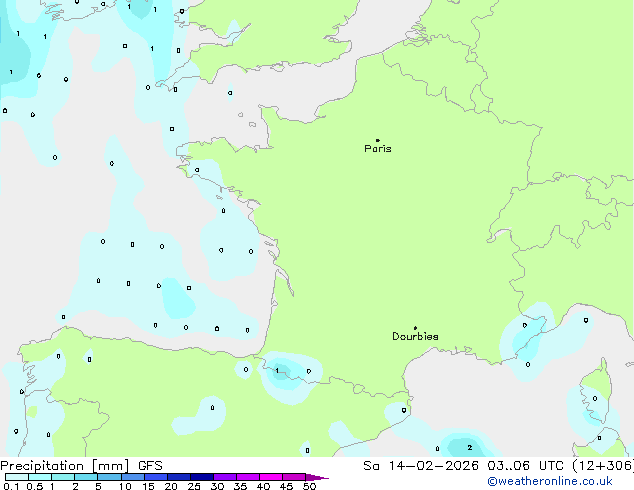Pick the legend swatch between 5 and 10
The width and height of the screenshot is (634, 490).
(x=109, y=477)
